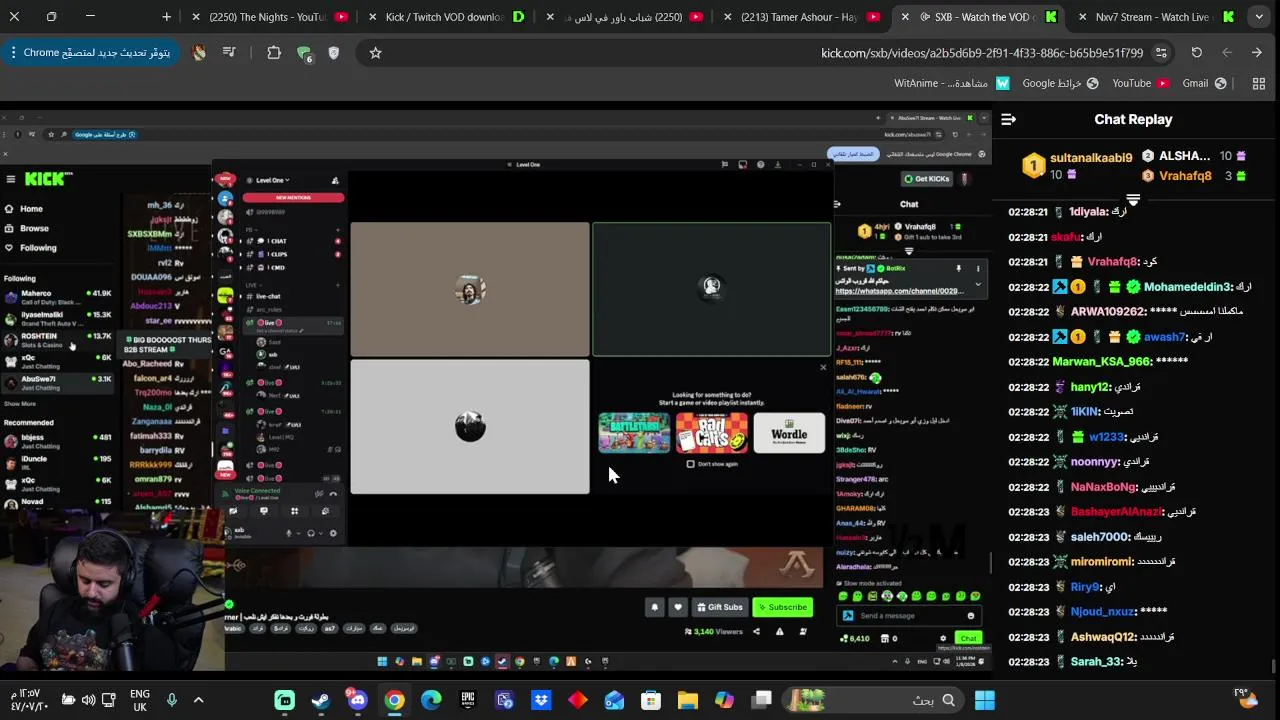
Task: Open Dropbox from the taskbar
Action: click(541, 700)
